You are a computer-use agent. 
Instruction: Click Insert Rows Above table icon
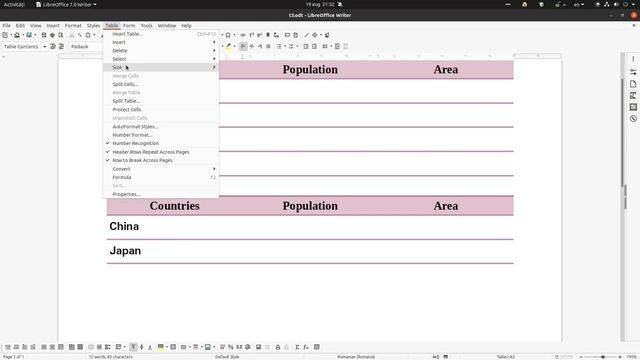pyautogui.click(x=7, y=347)
